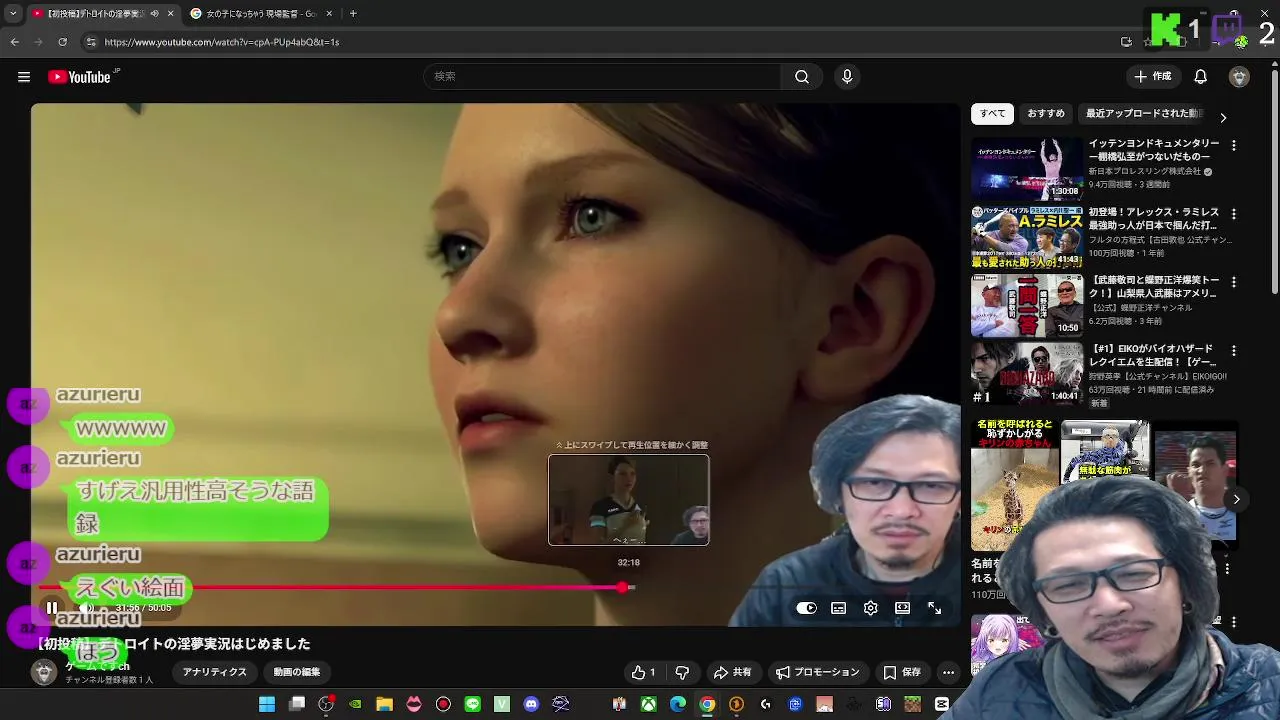
Task: Open the BIOHAZARD livestream thumbnail
Action: click(1027, 374)
